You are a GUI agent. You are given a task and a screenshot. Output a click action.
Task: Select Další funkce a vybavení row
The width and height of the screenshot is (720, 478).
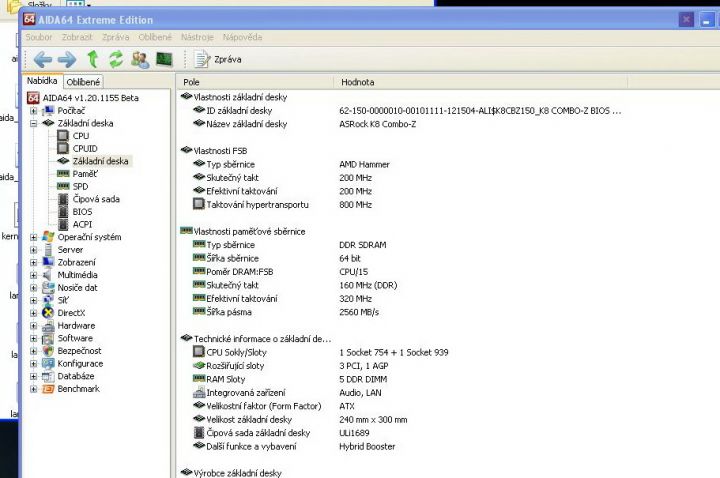pos(294,446)
